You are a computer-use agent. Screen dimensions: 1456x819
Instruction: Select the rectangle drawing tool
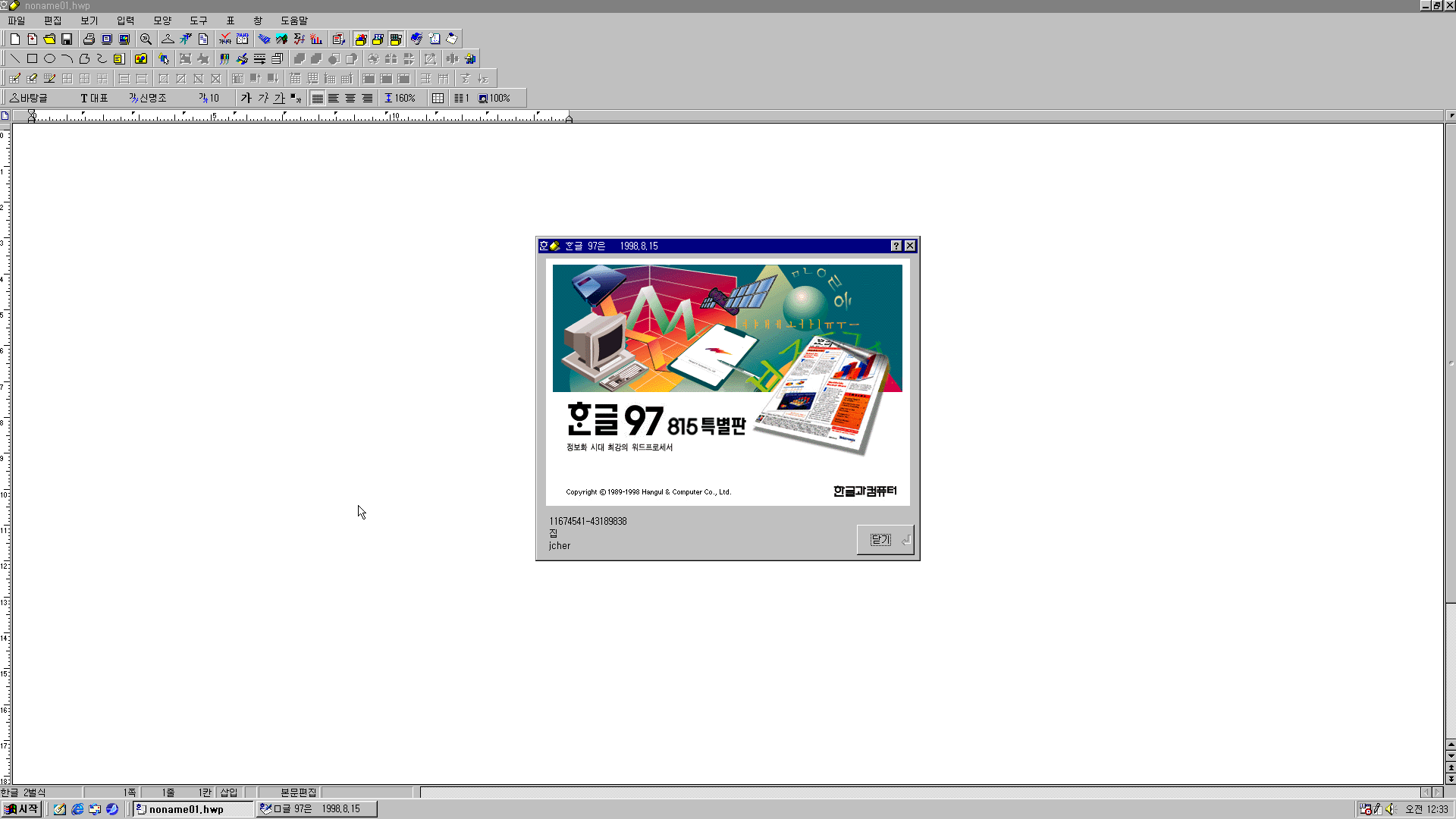(x=32, y=58)
